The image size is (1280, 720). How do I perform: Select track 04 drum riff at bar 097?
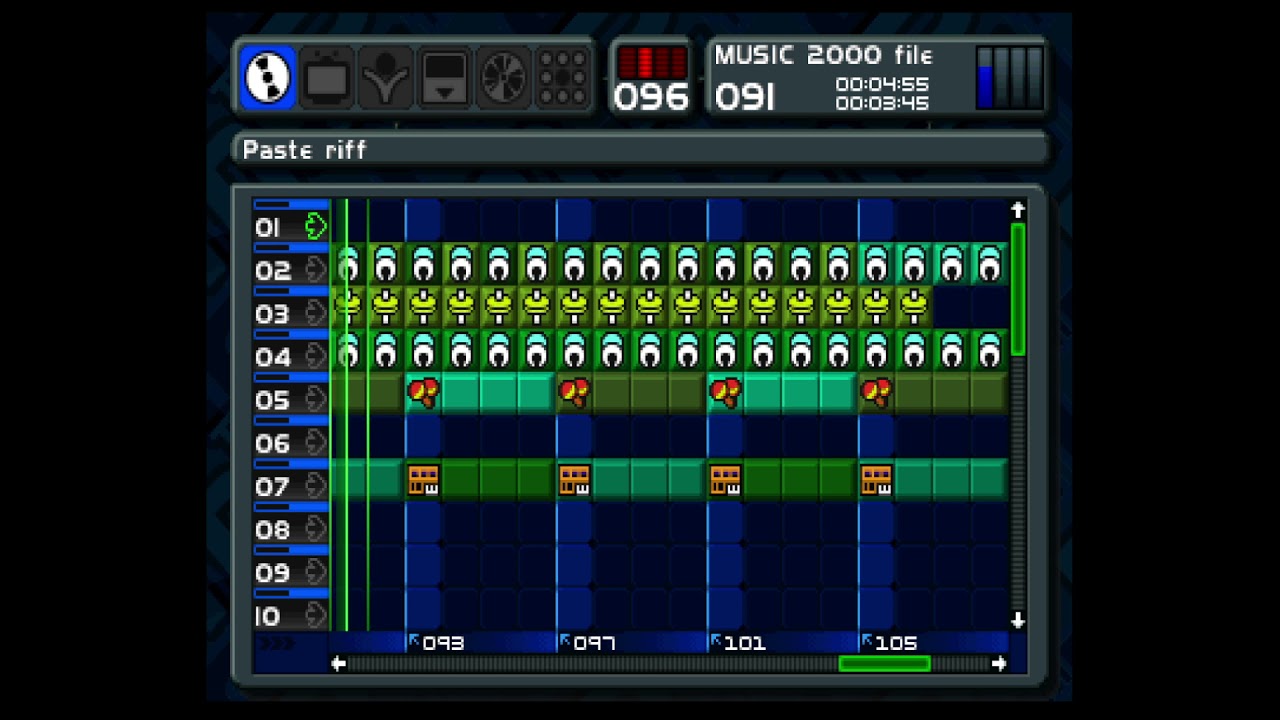(x=574, y=350)
